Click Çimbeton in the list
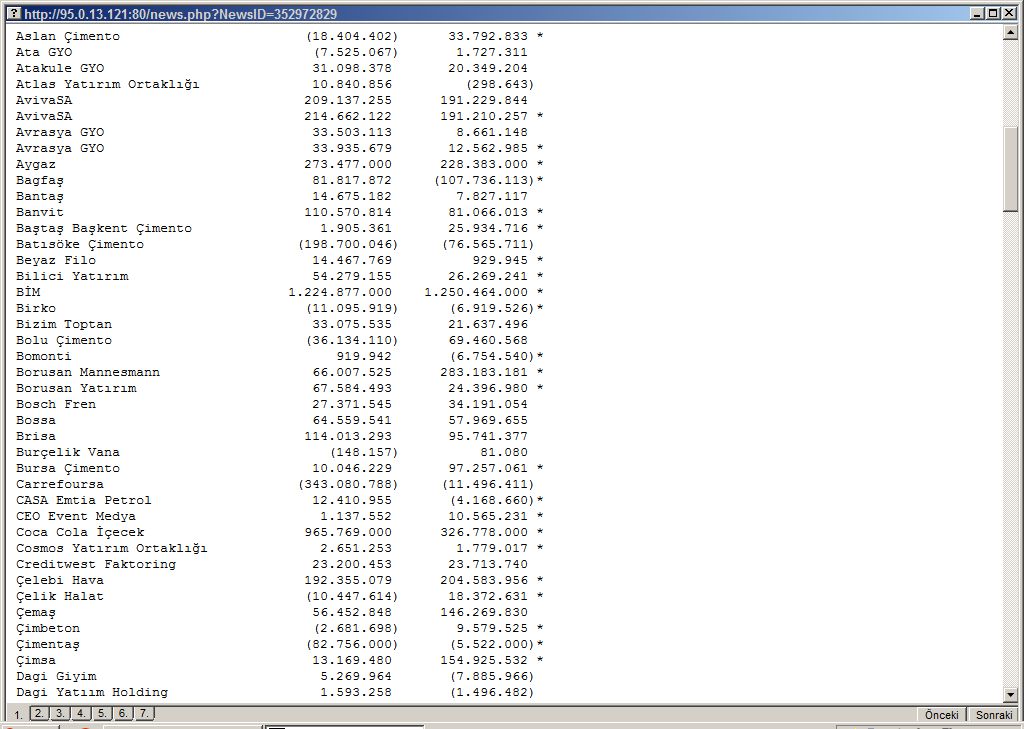 click(48, 628)
